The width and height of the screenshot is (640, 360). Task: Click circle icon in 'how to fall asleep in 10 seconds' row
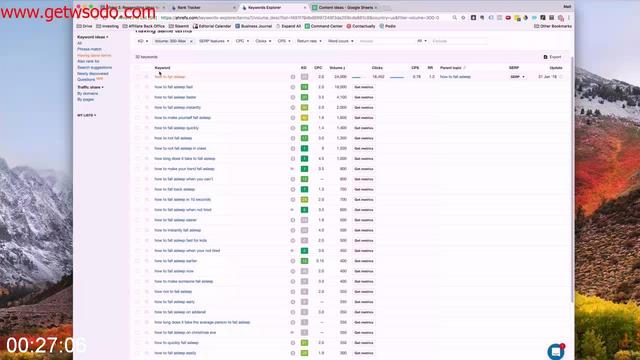coord(293,200)
